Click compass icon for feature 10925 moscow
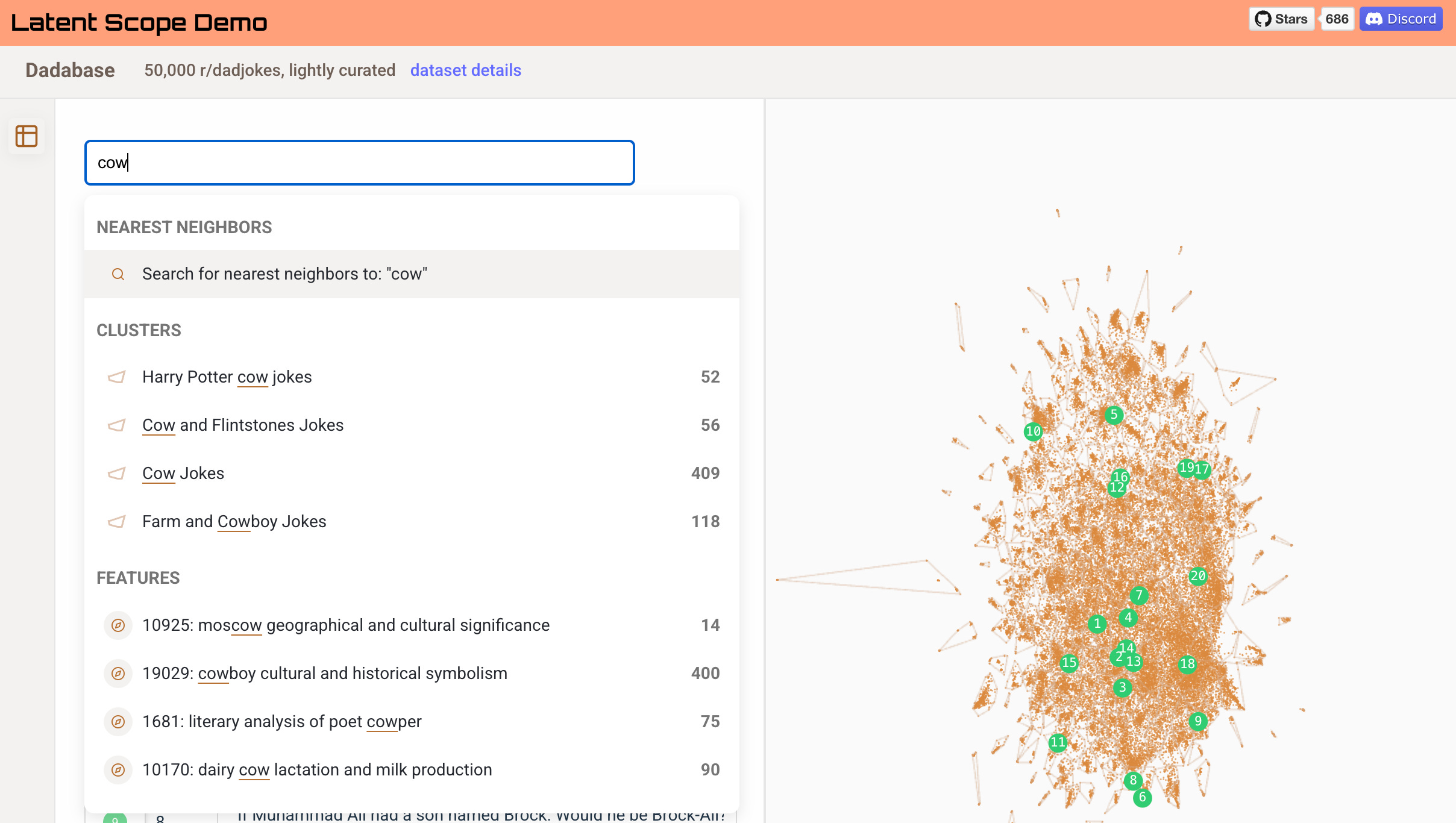Viewport: 1456px width, 823px height. click(118, 625)
